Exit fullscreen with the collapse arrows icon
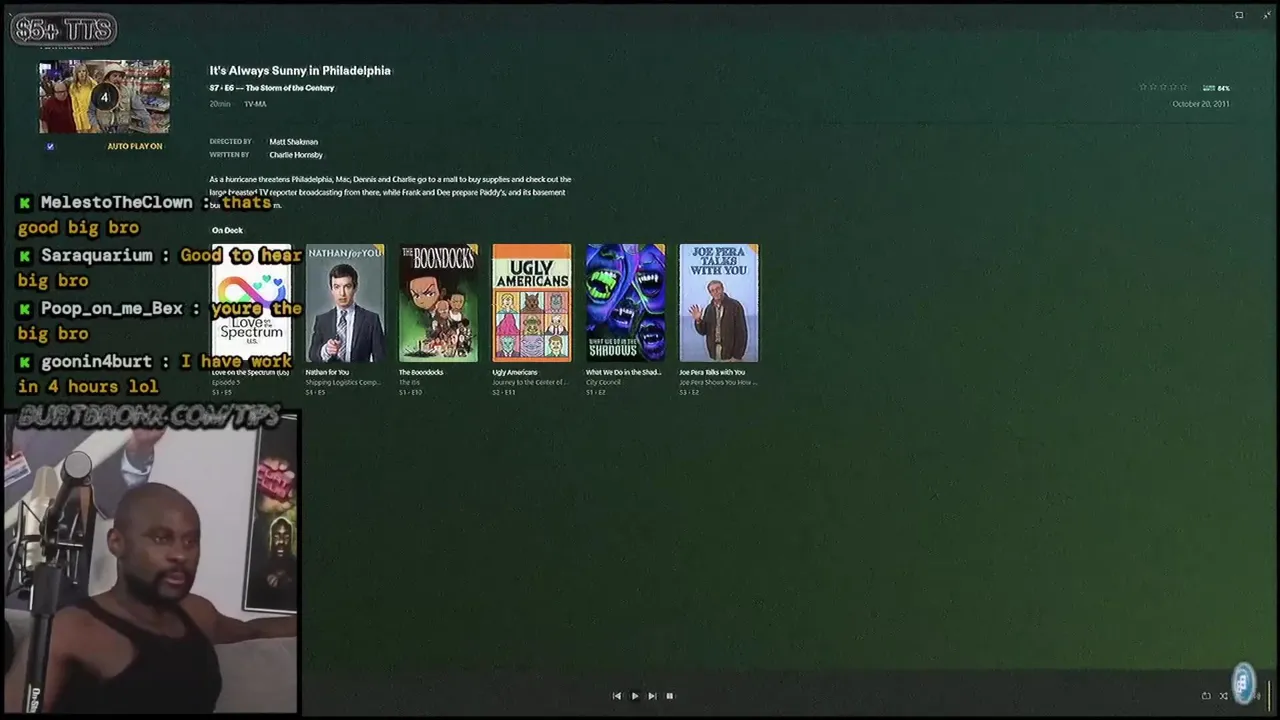Image resolution: width=1280 pixels, height=720 pixels. coord(1267,15)
